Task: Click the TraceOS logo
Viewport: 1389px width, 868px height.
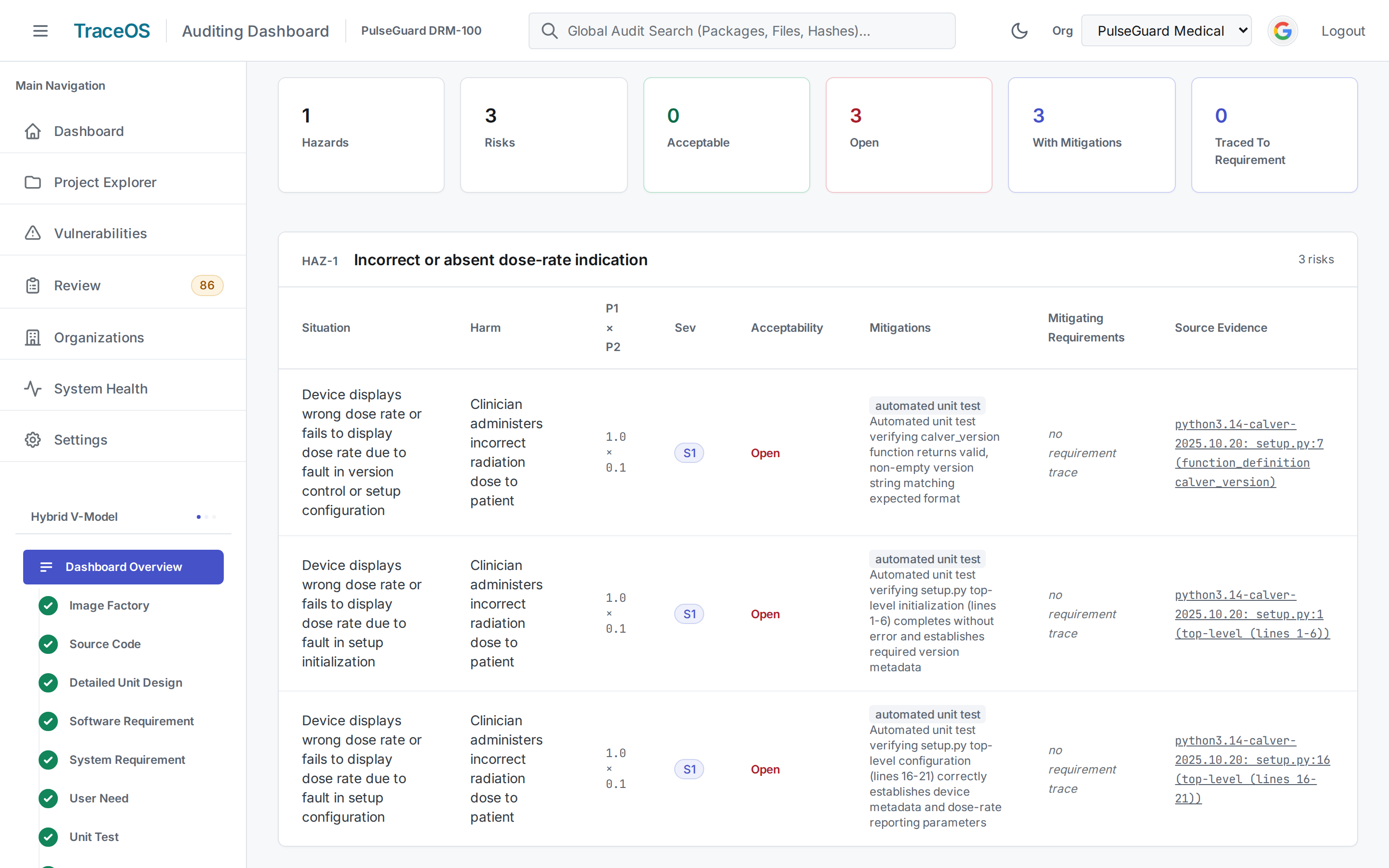Action: pyautogui.click(x=112, y=31)
